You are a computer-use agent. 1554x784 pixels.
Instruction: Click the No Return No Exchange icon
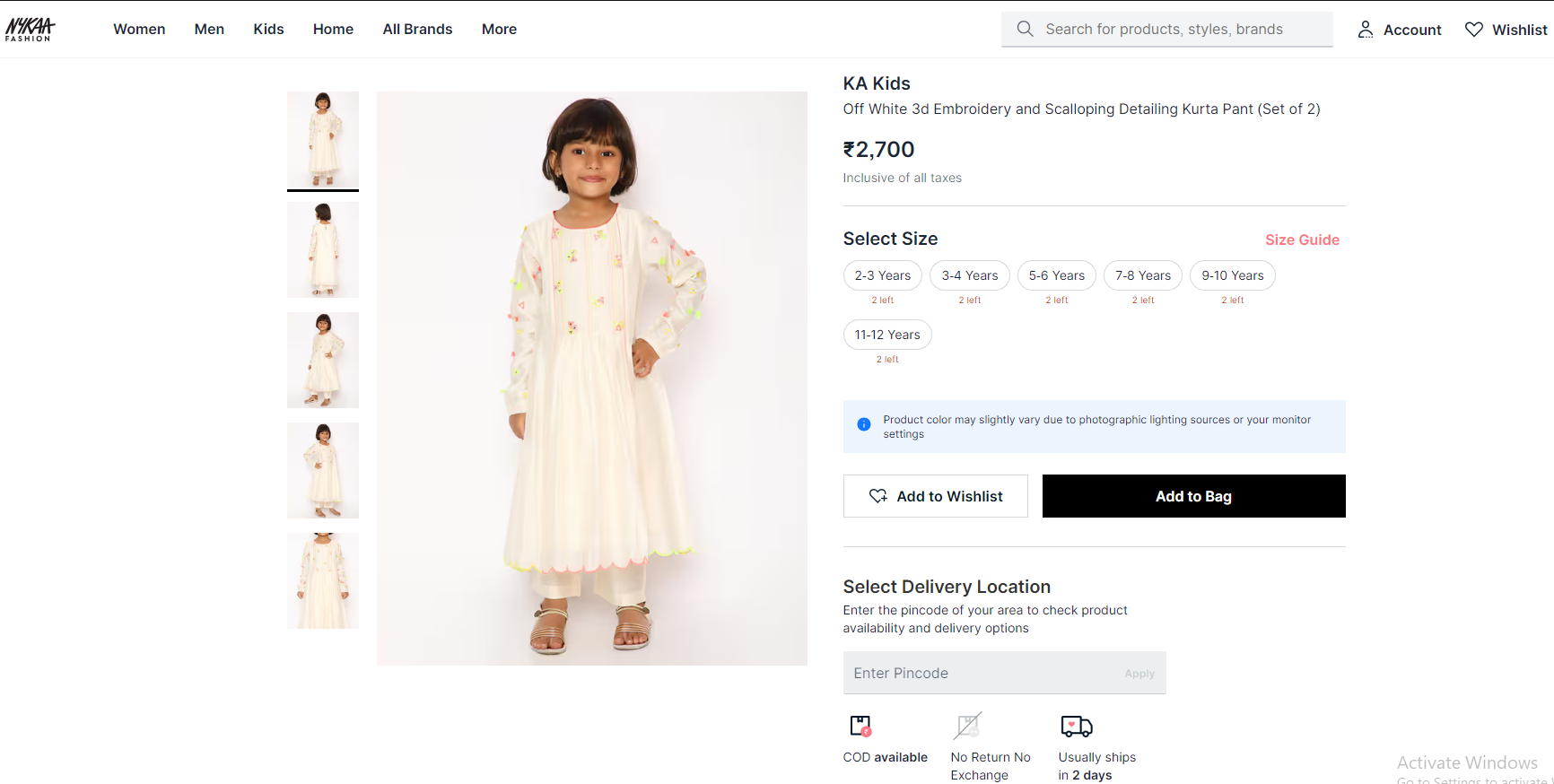click(968, 726)
